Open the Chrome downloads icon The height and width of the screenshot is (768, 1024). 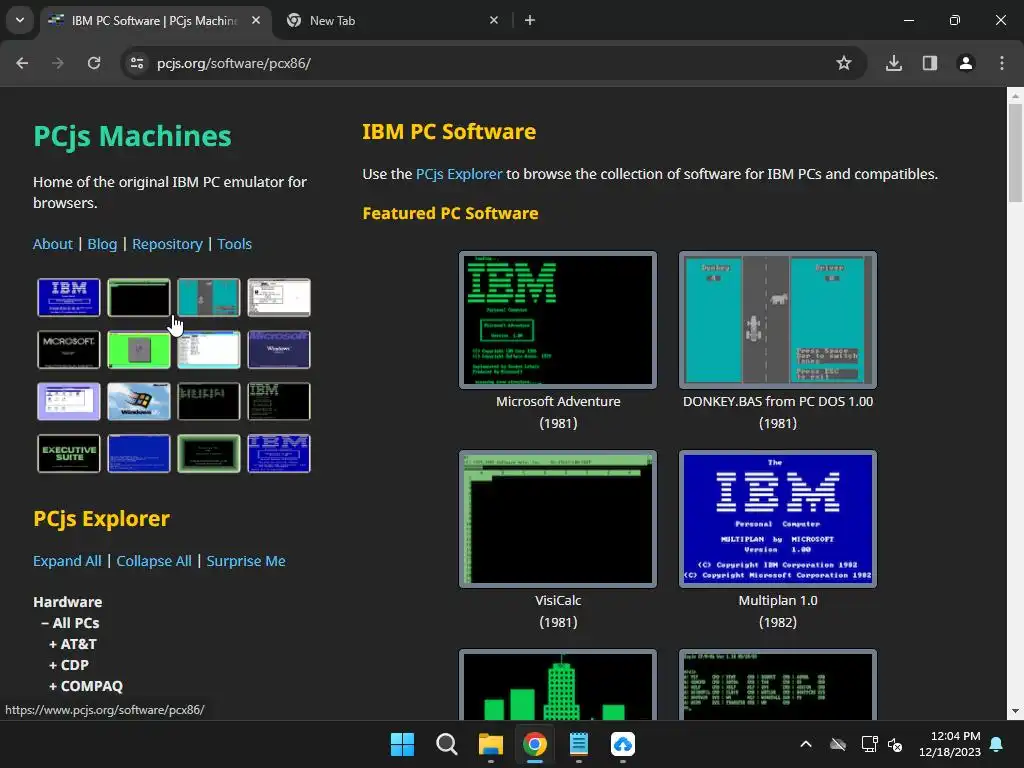pos(894,63)
